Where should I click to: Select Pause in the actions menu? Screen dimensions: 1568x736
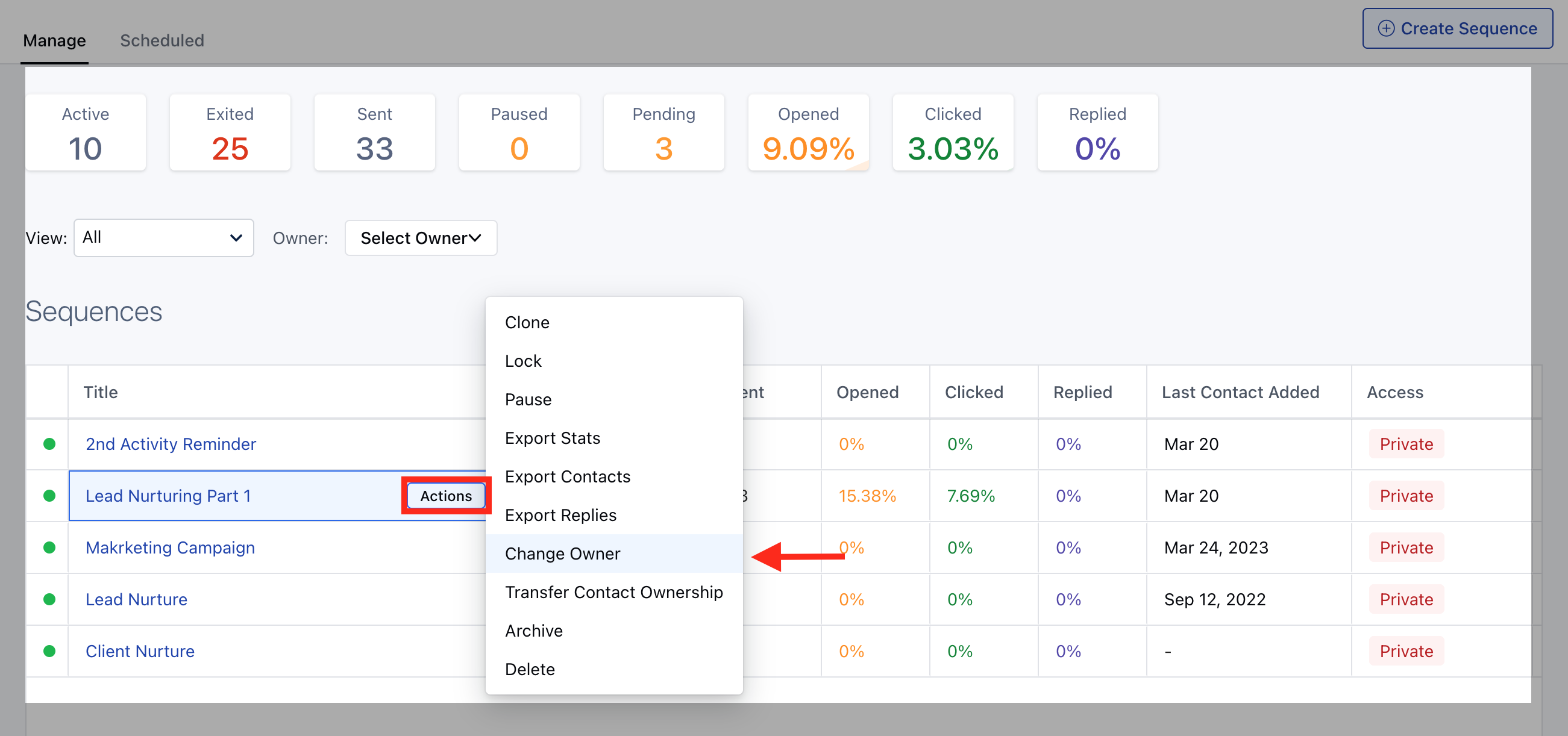click(x=613, y=400)
